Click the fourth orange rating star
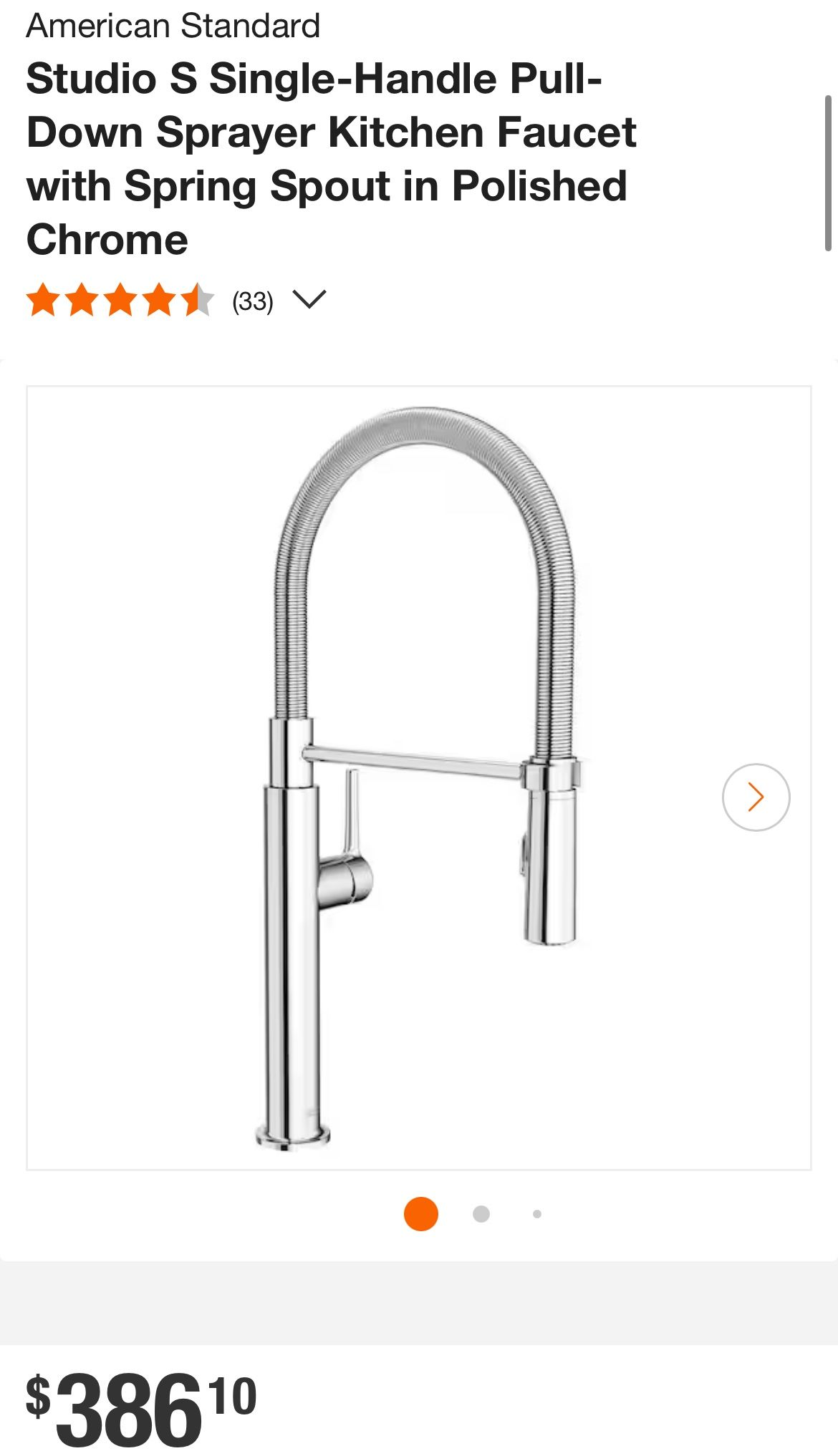838x1456 pixels. (158, 299)
